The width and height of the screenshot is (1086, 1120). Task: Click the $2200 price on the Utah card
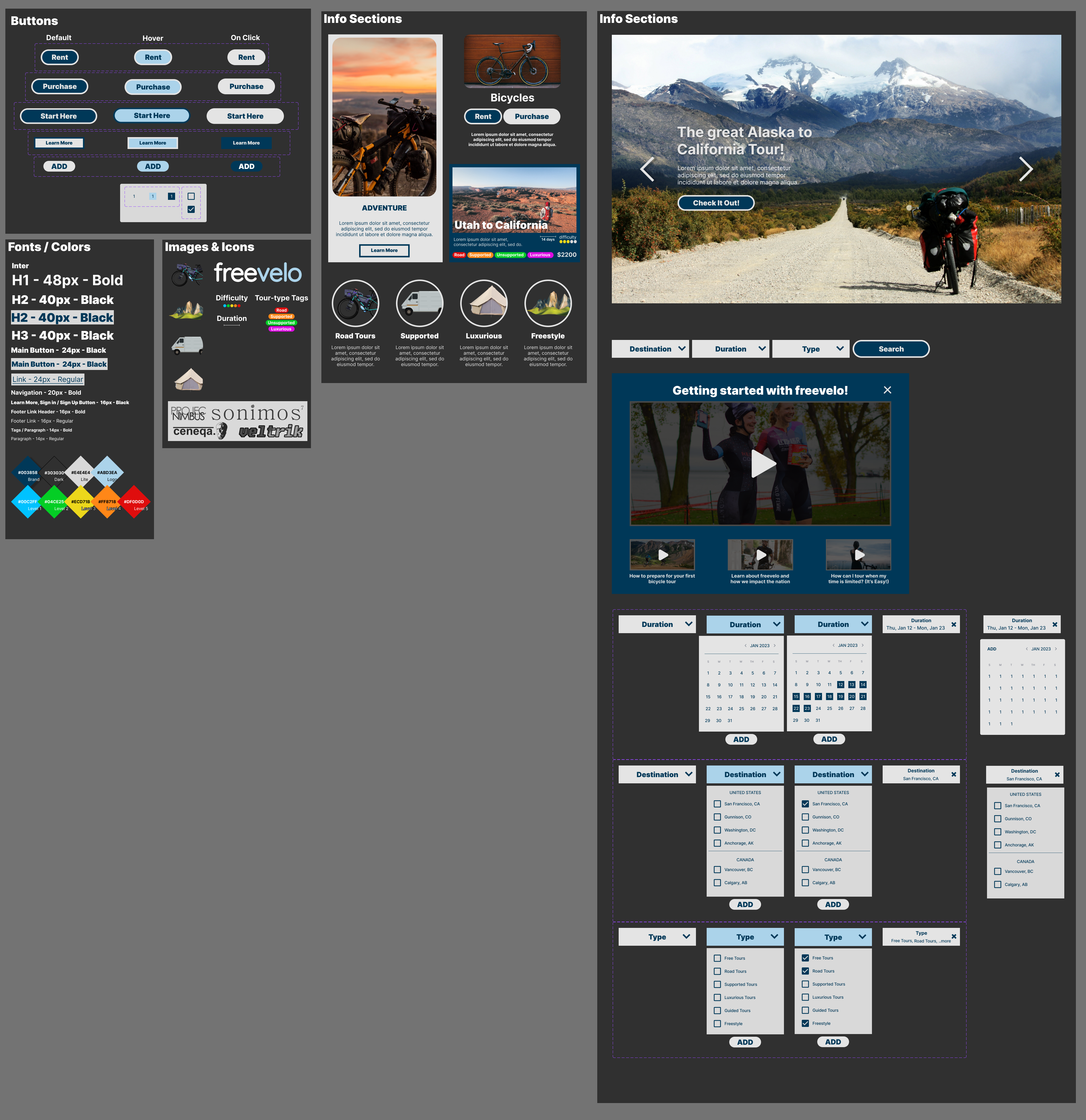(x=567, y=255)
